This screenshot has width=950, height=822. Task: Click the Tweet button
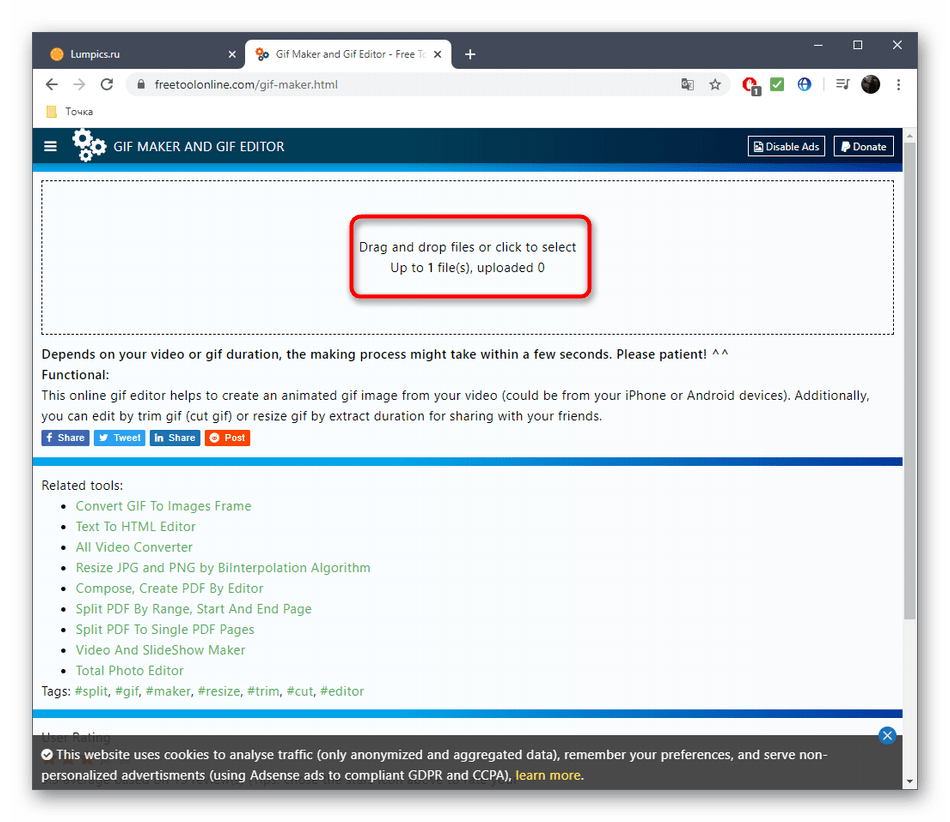pos(119,438)
